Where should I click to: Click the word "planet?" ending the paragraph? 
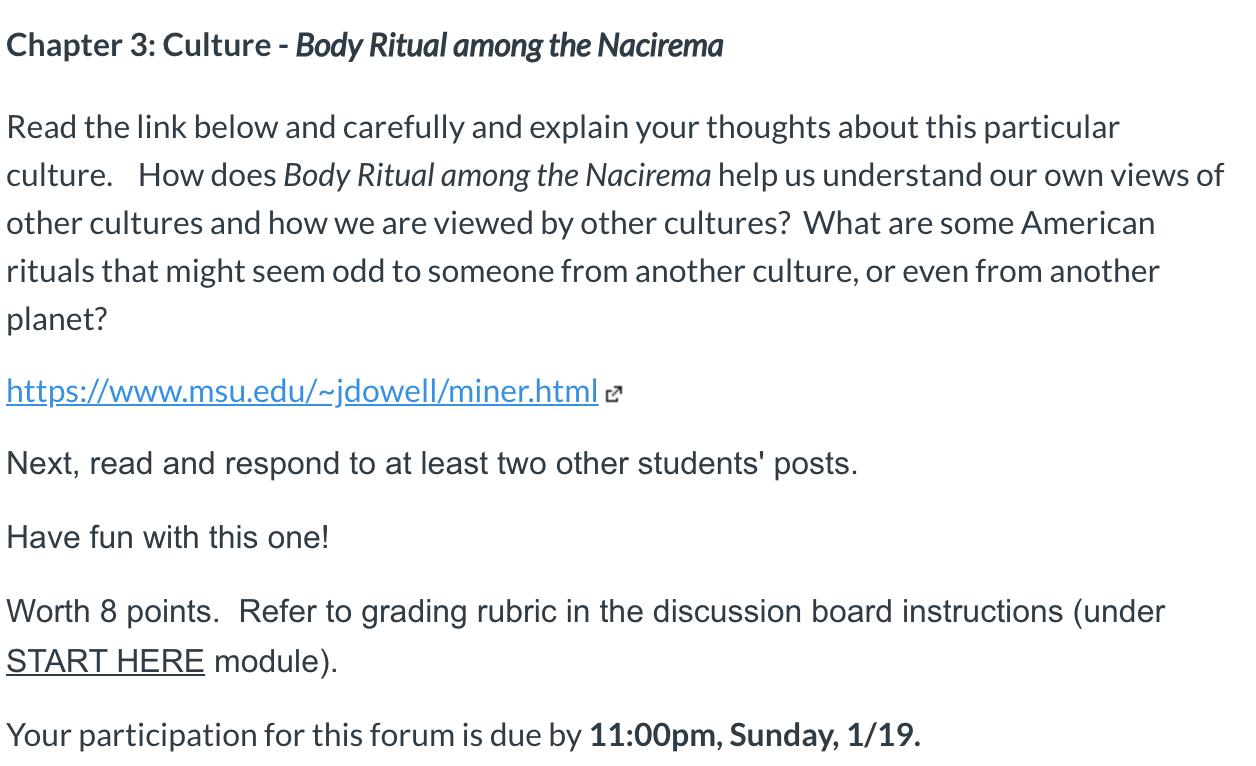coord(56,320)
